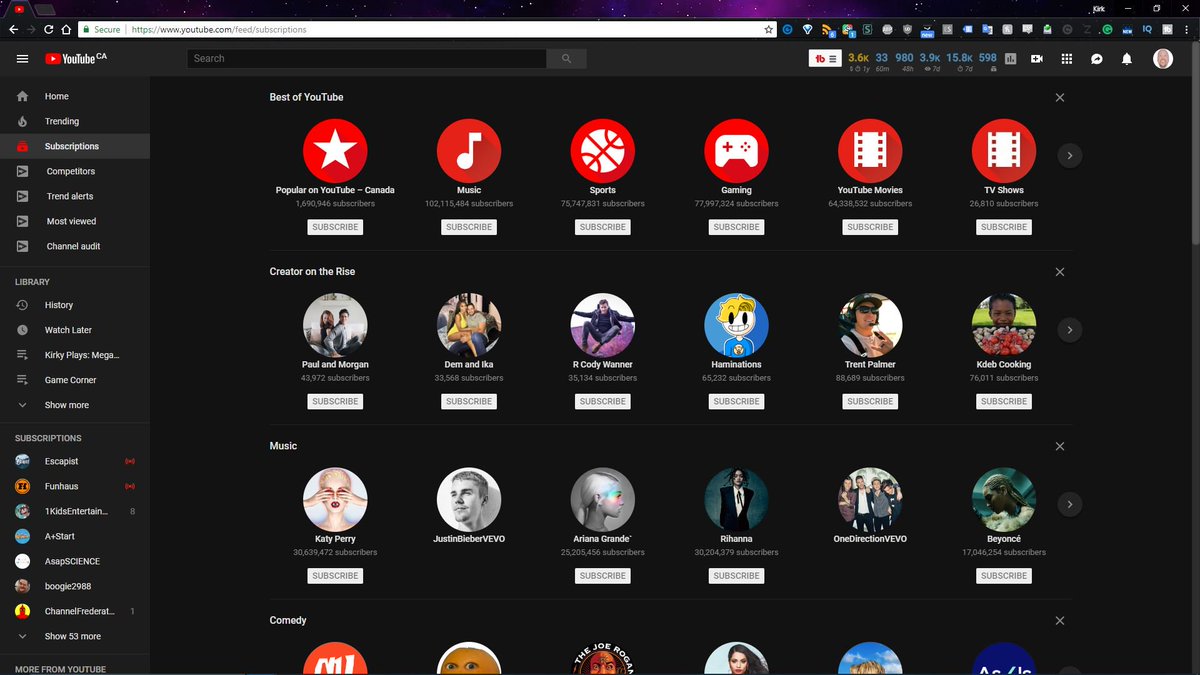Click the YouTube search field
This screenshot has height=675, width=1200.
point(367,59)
